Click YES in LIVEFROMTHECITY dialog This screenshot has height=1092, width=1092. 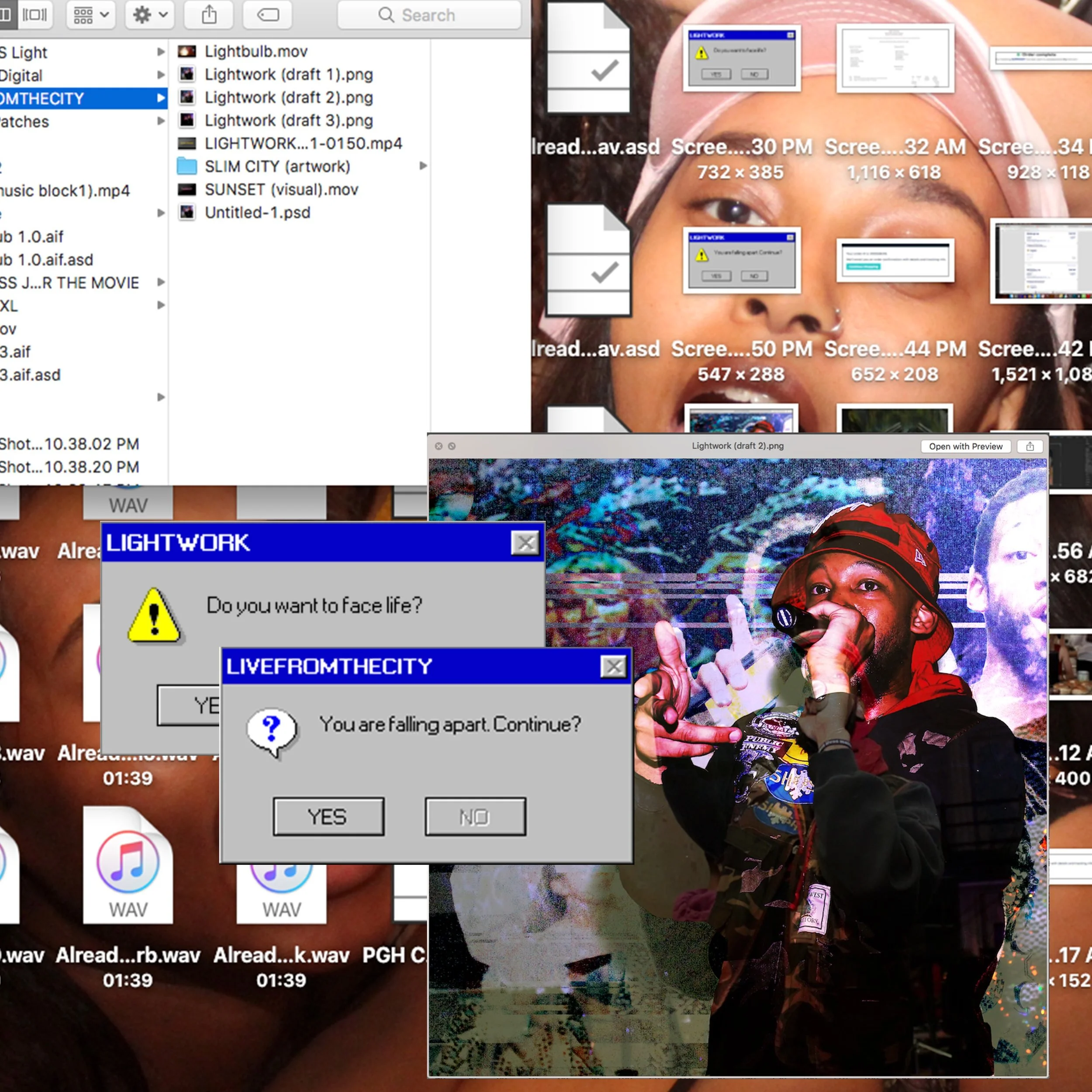[328, 817]
